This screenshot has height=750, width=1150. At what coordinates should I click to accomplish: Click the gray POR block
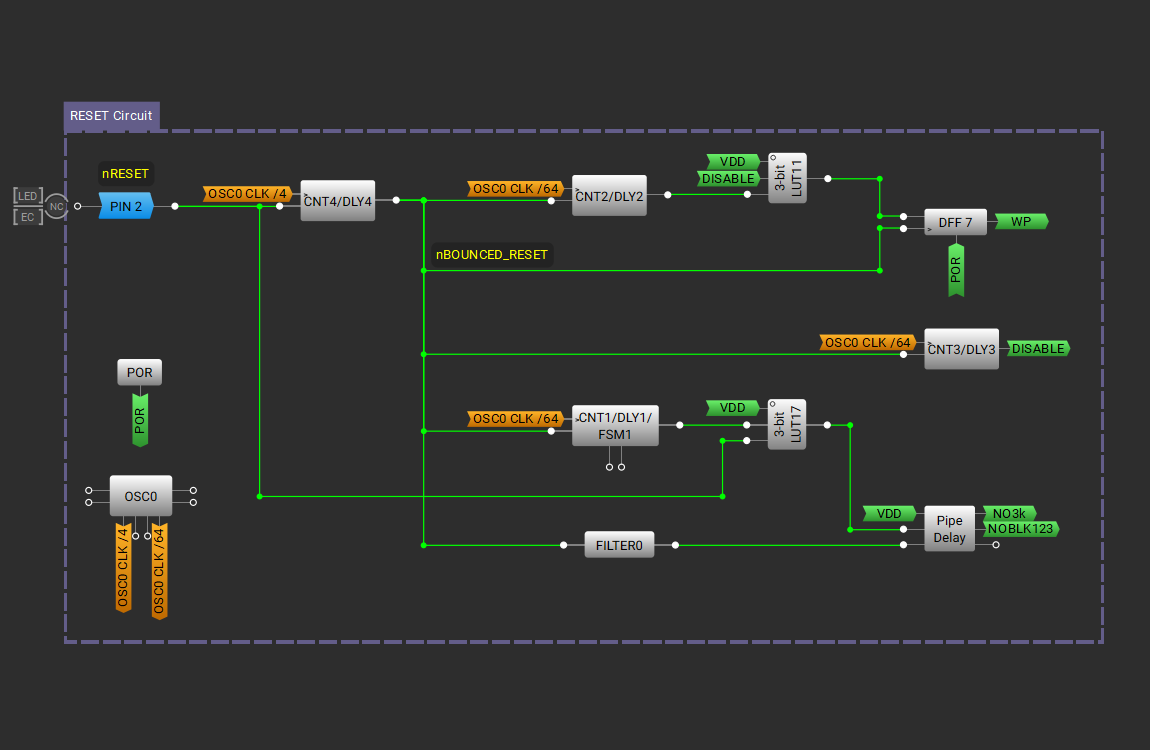point(140,373)
